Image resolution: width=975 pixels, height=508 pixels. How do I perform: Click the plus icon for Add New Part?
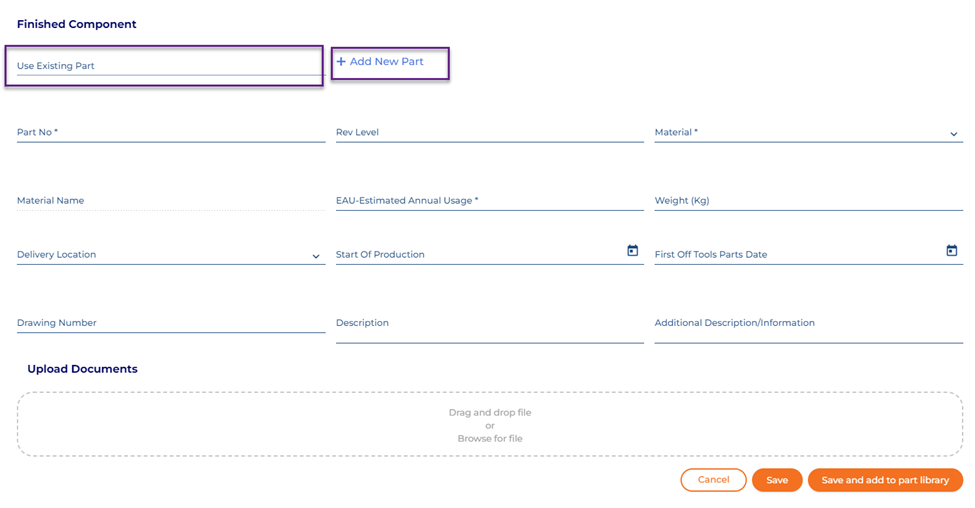341,62
